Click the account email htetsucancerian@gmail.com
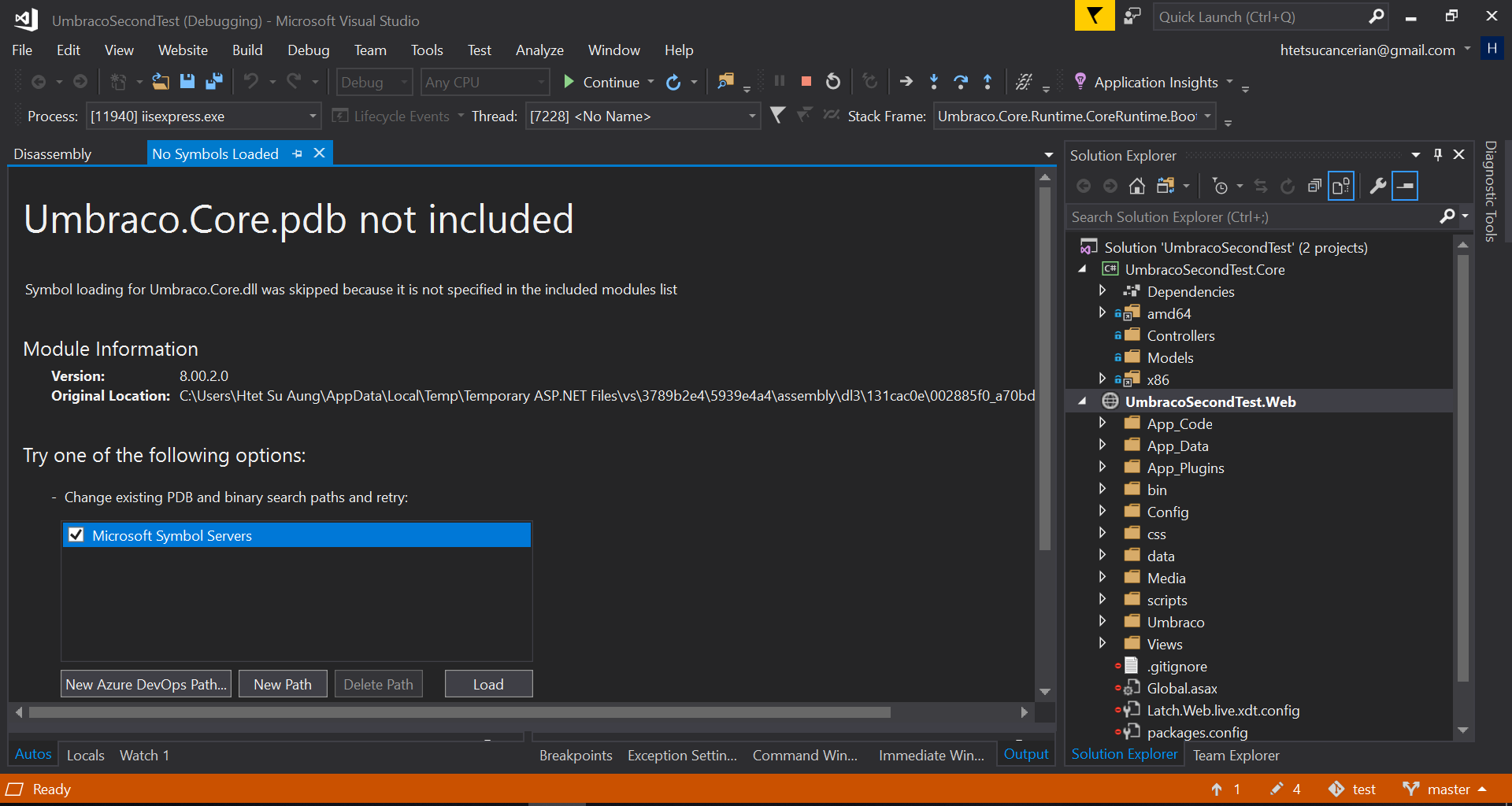Viewport: 1512px width, 806px height. tap(1367, 50)
